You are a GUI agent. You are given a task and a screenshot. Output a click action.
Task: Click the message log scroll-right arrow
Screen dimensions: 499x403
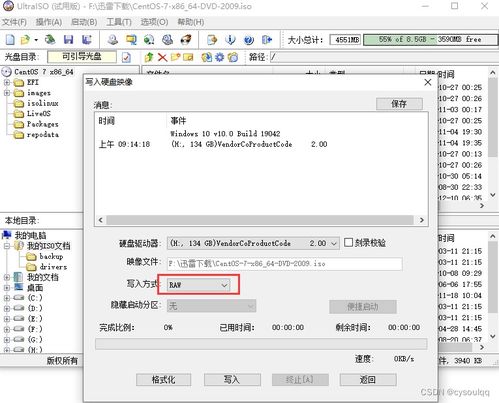pos(421,220)
